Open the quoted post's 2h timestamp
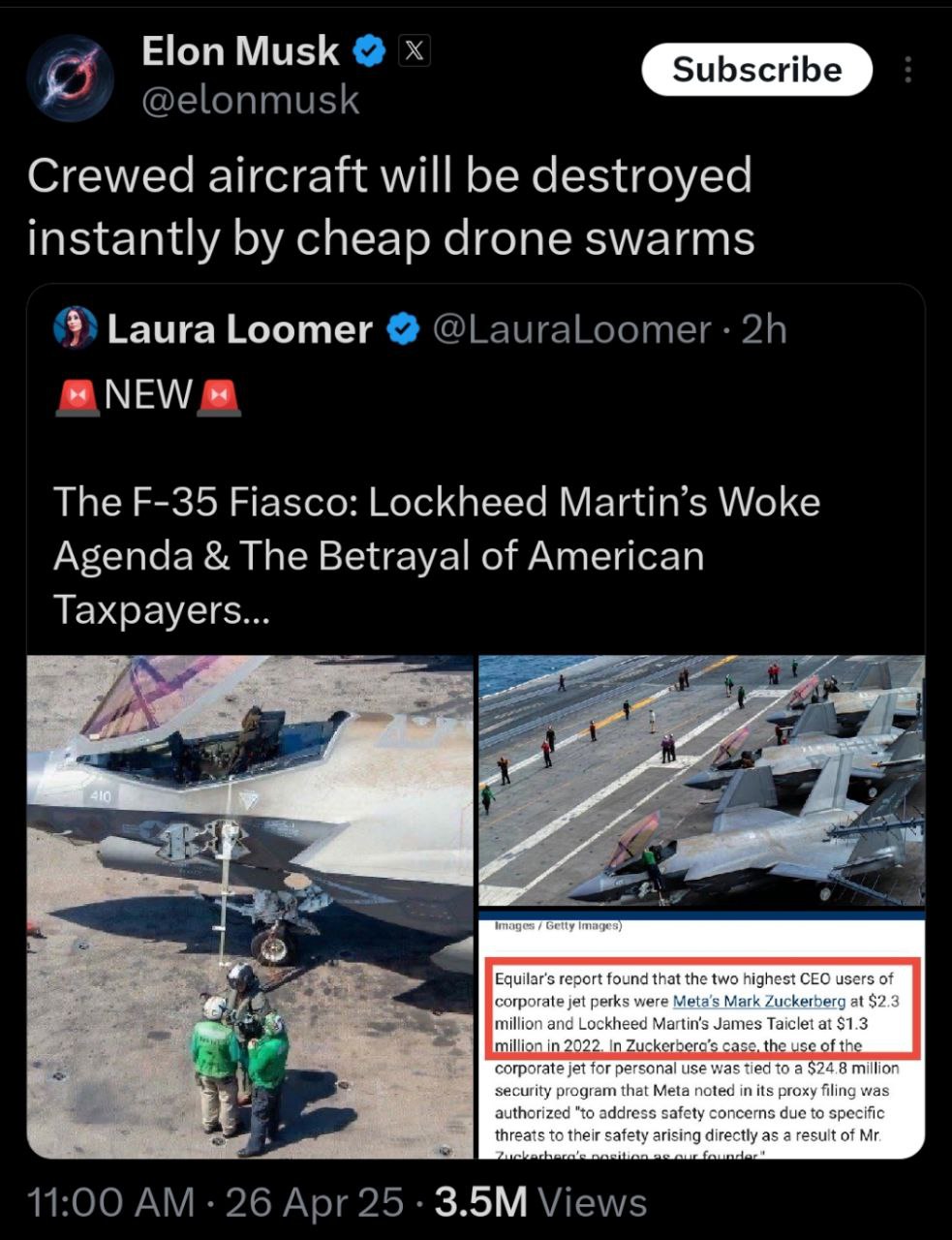The height and width of the screenshot is (1240, 952). [x=763, y=330]
